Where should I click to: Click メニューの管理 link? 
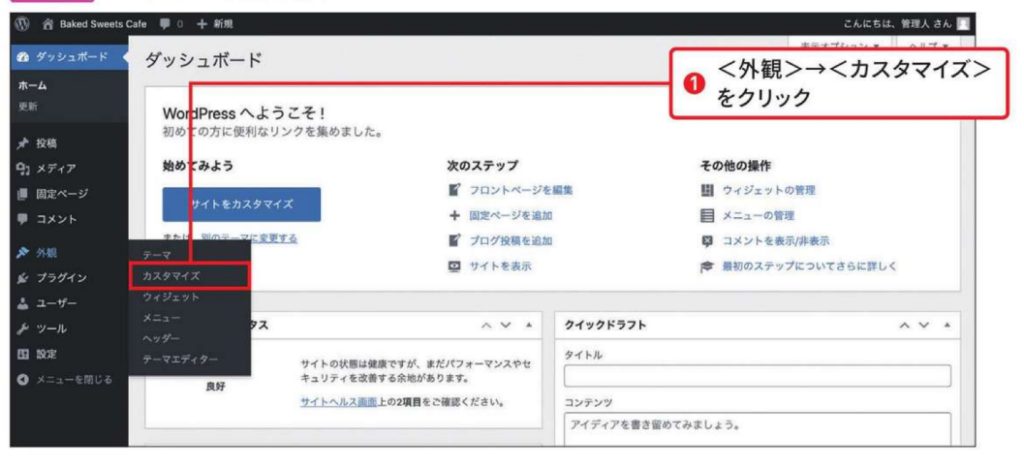[765, 215]
